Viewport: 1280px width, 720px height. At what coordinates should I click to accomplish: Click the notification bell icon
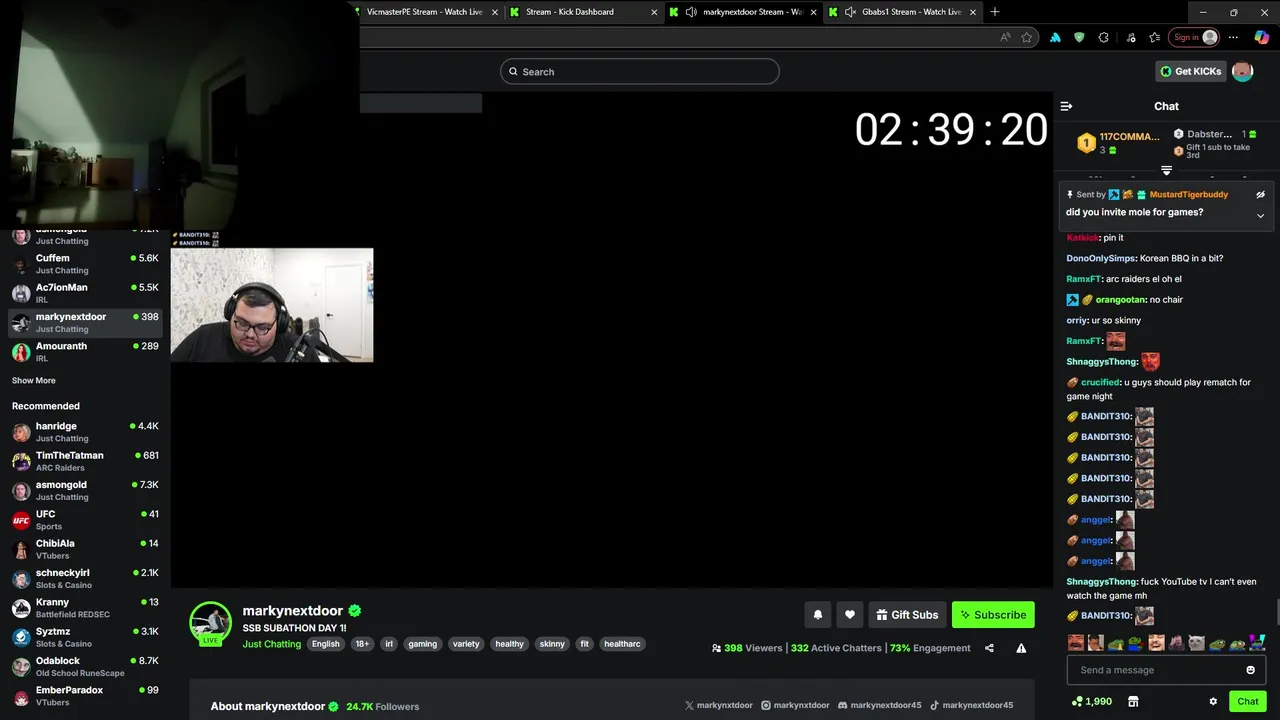[x=817, y=615]
